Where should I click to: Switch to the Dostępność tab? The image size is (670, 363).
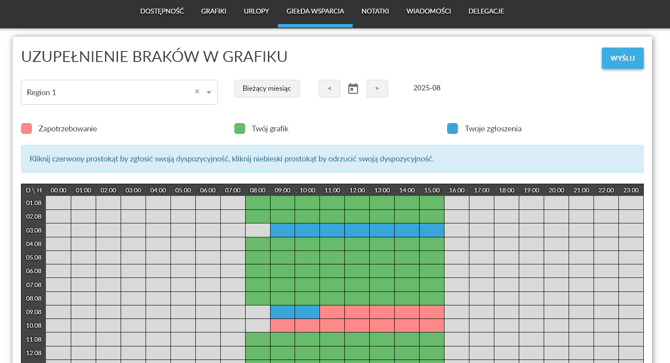pyautogui.click(x=162, y=11)
